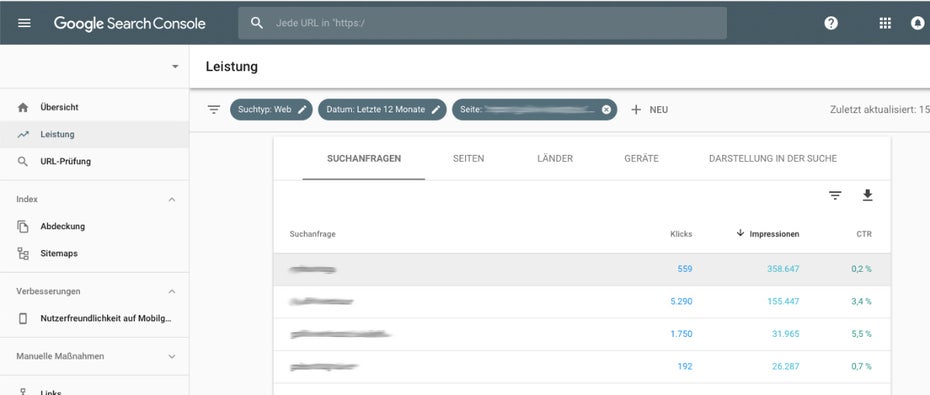This screenshot has height=395, width=930.
Task: Click the Sitemaps tree icon
Action: coord(23,253)
